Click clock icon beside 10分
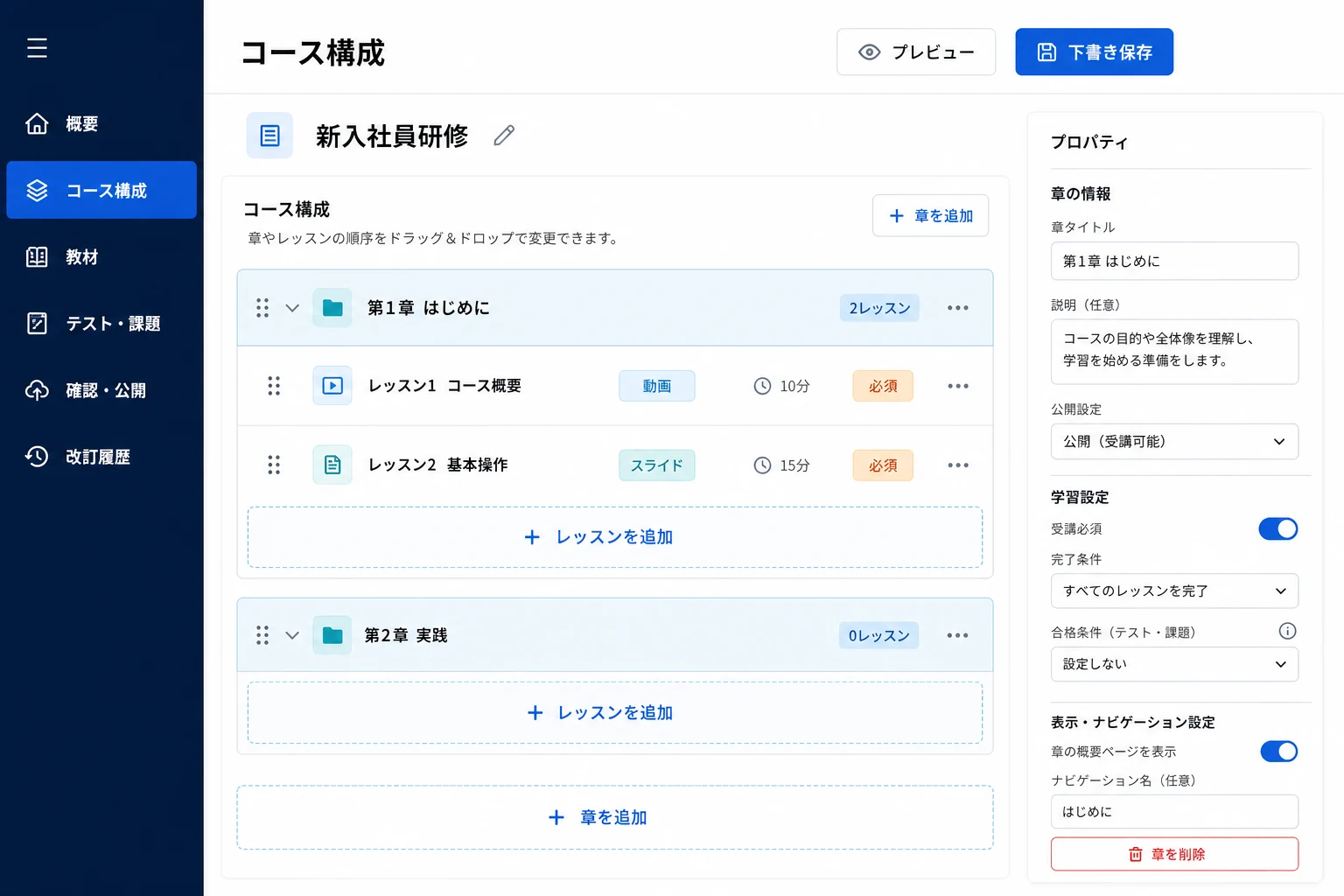Viewport: 1344px width, 896px height. tap(762, 386)
